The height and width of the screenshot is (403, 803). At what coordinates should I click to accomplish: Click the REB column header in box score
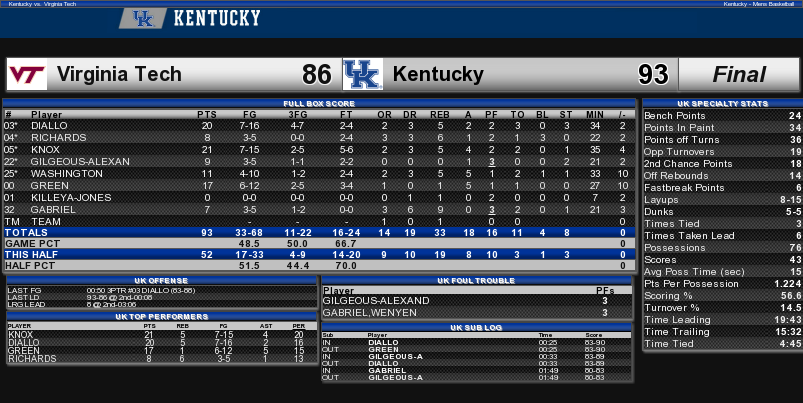point(439,115)
